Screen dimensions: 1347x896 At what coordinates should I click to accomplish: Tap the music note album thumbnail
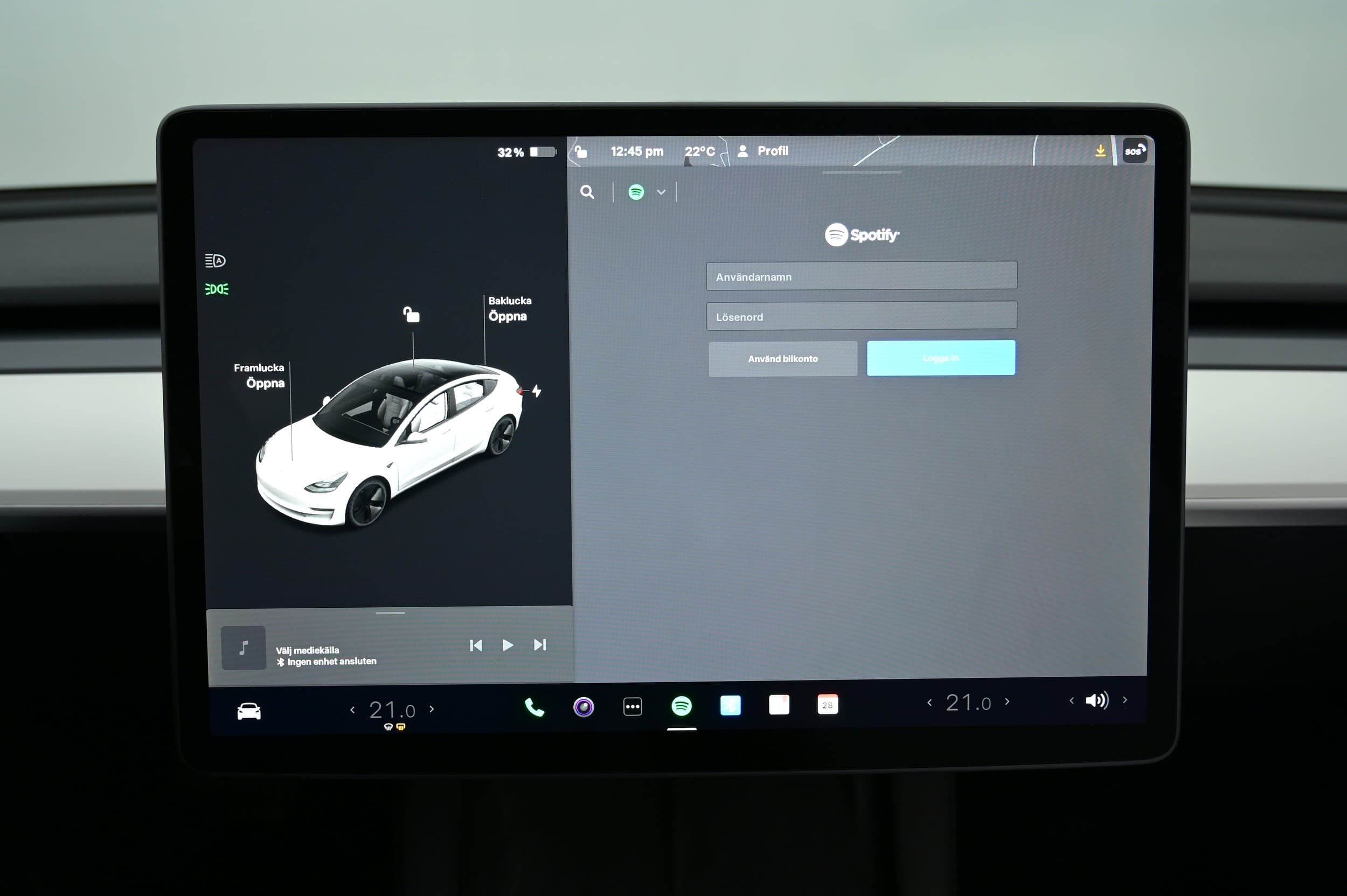[244, 648]
